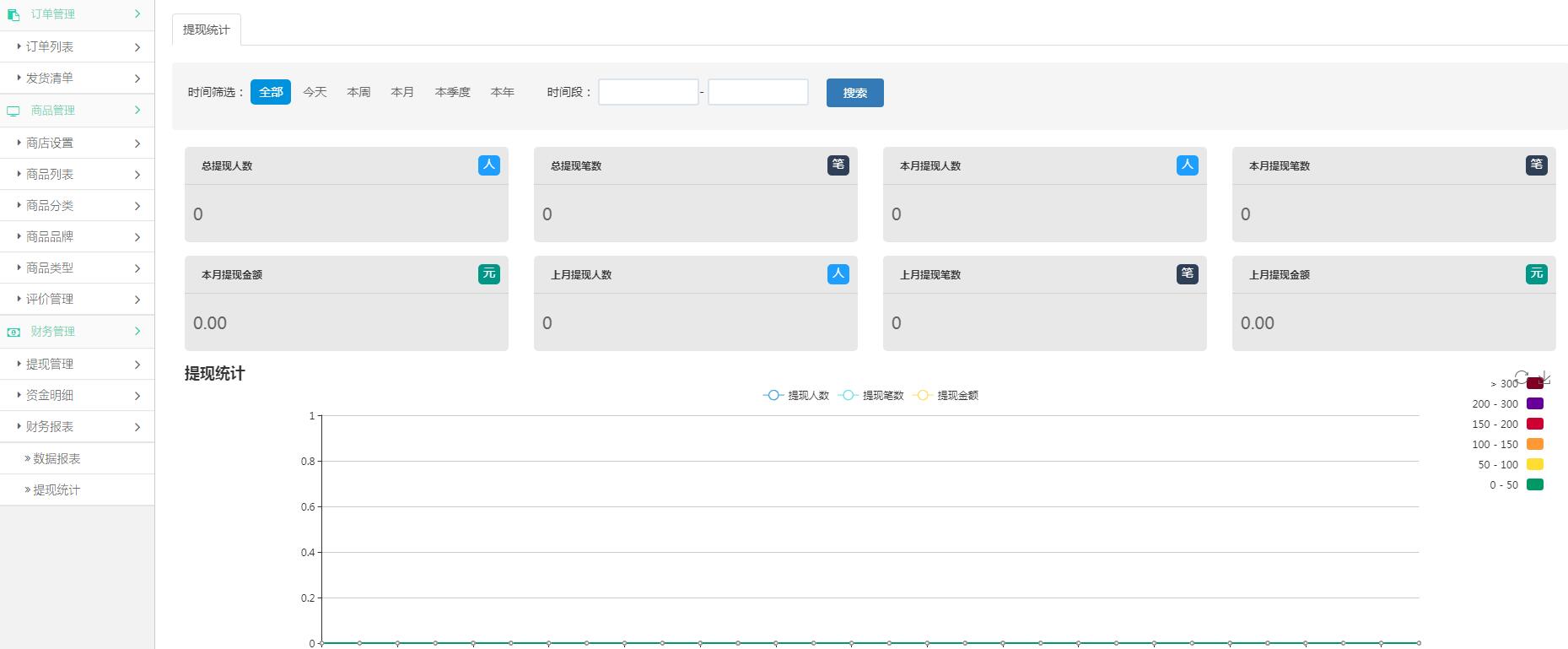The width and height of the screenshot is (1568, 649).
Task: Click the 笔 badge on 总提现笔数 card
Action: coord(838,165)
